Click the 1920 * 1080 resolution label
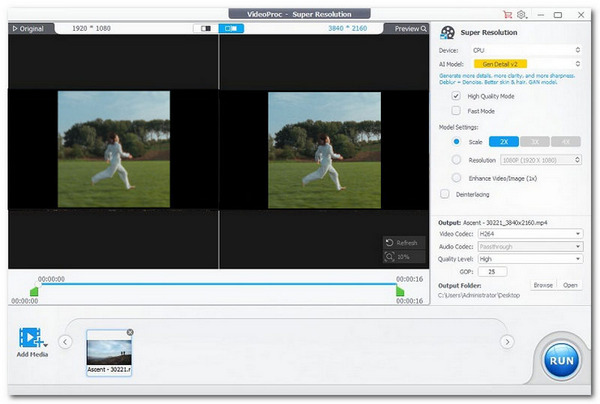600x404 pixels. coord(91,28)
